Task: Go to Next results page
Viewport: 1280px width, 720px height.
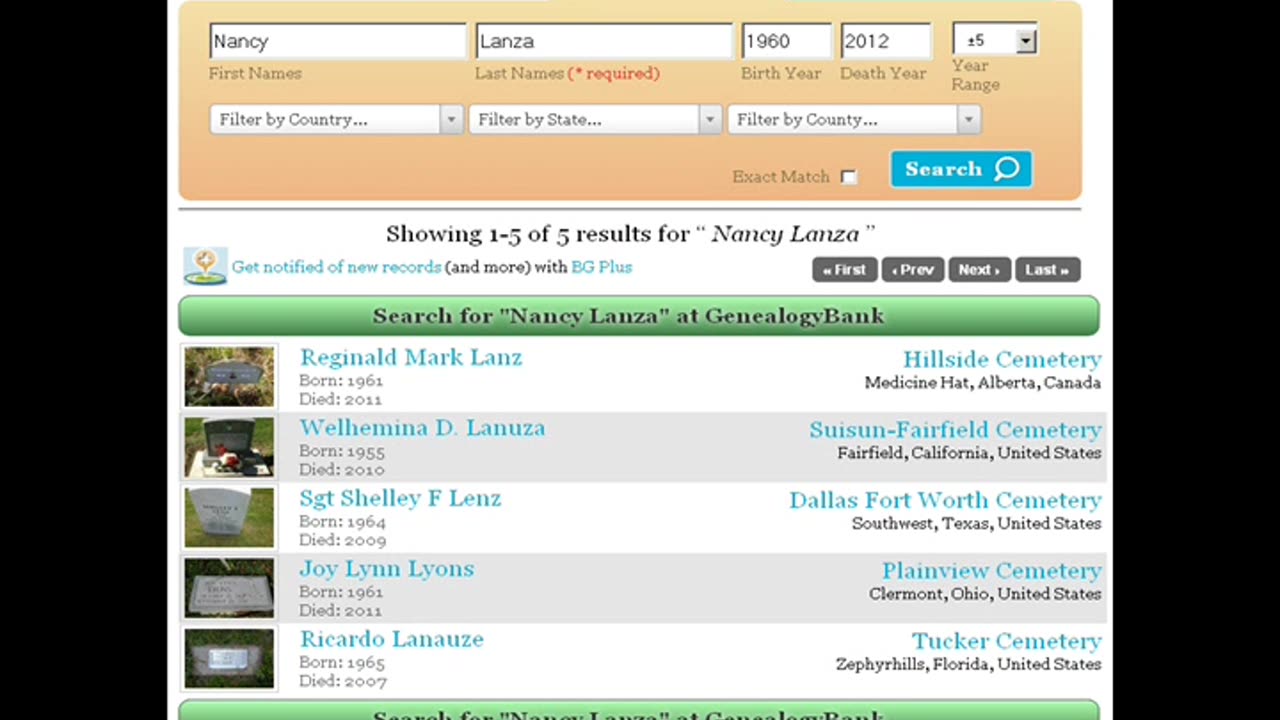Action: click(x=979, y=270)
